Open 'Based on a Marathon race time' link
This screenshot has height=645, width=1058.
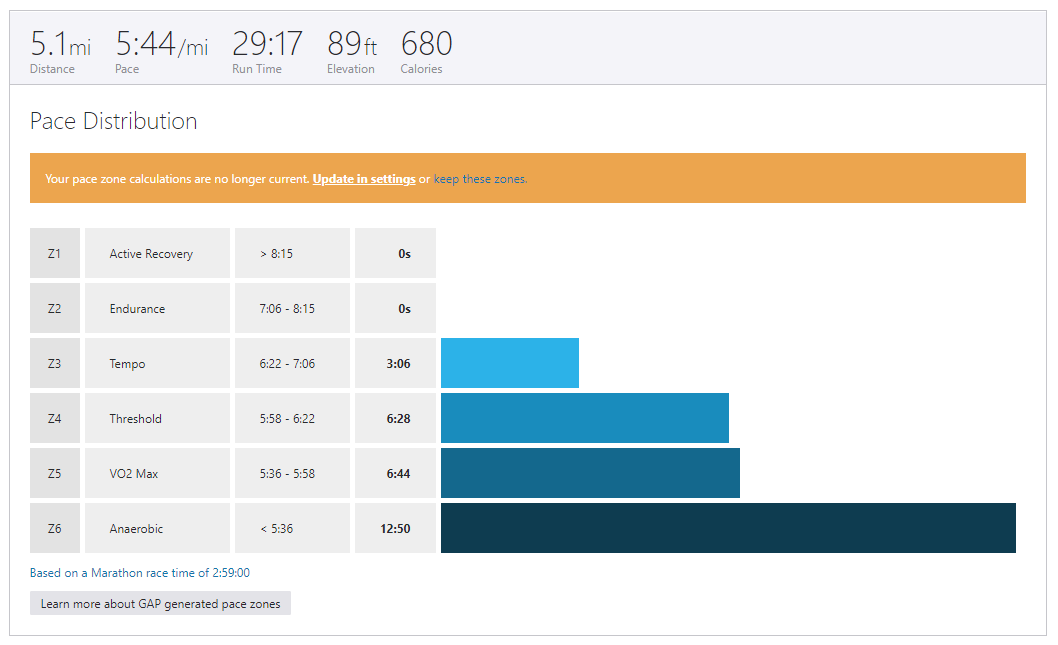point(140,573)
